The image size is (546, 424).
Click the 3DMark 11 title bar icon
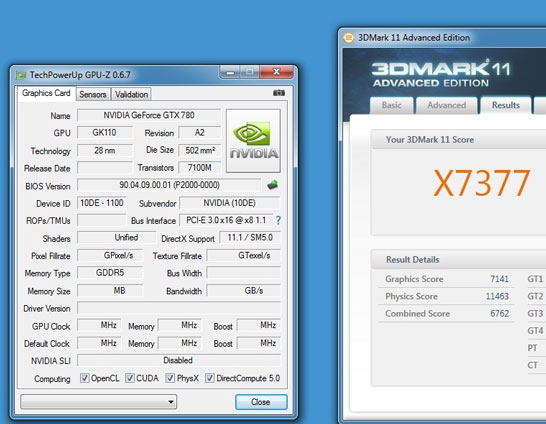point(349,38)
